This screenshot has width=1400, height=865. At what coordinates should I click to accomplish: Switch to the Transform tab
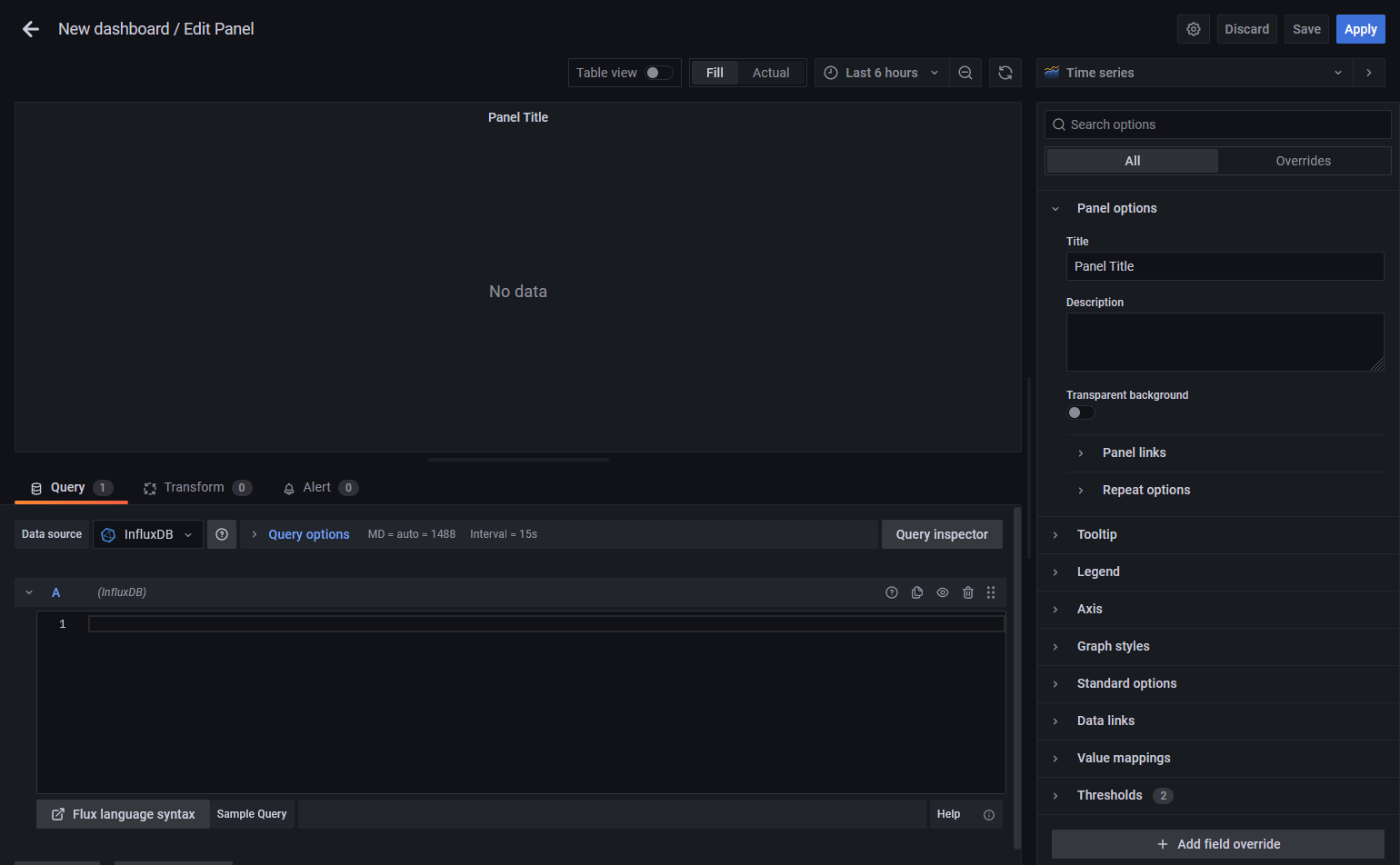(194, 487)
